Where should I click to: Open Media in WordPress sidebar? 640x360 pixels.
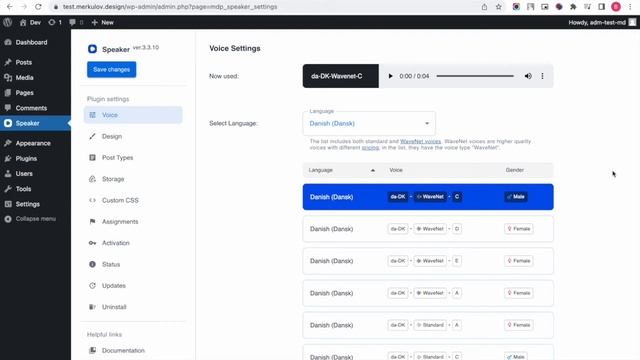(x=36, y=78)
